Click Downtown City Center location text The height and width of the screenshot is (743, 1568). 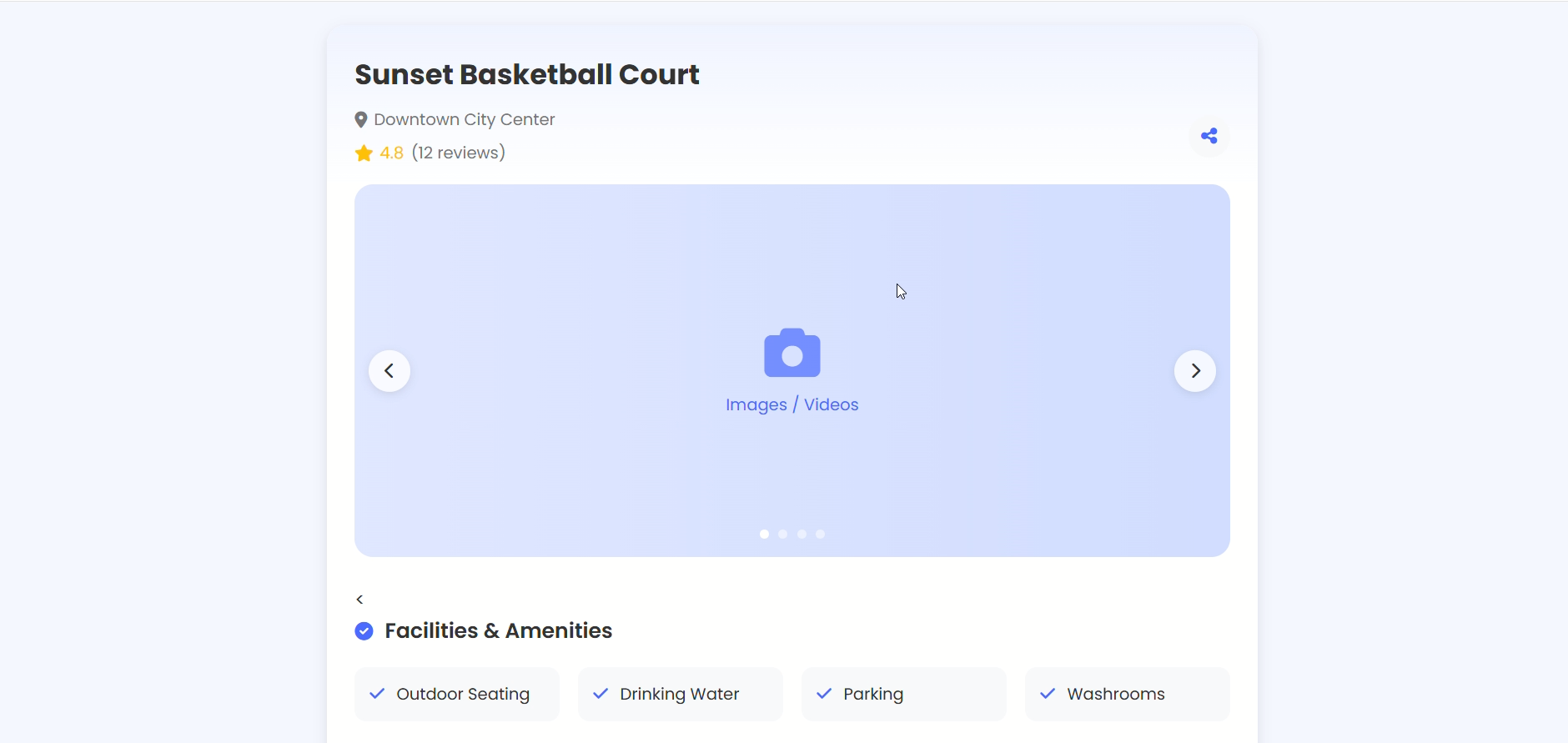(x=464, y=119)
